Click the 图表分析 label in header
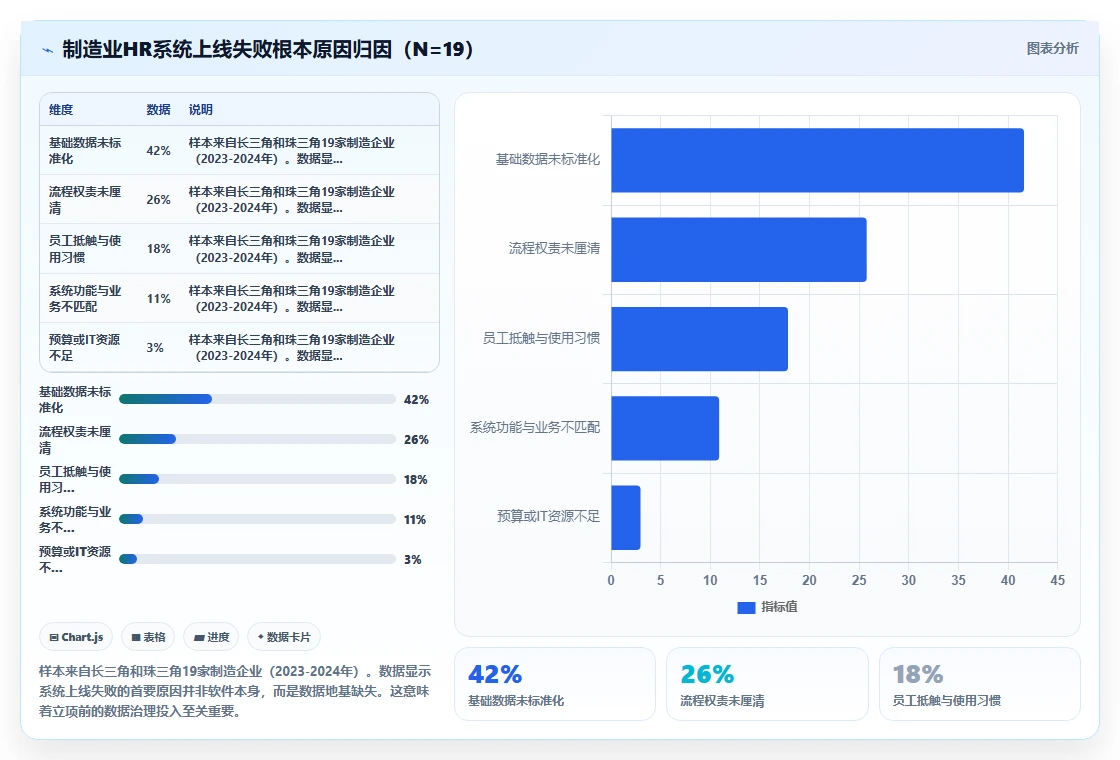1120x760 pixels. pyautogui.click(x=1052, y=49)
